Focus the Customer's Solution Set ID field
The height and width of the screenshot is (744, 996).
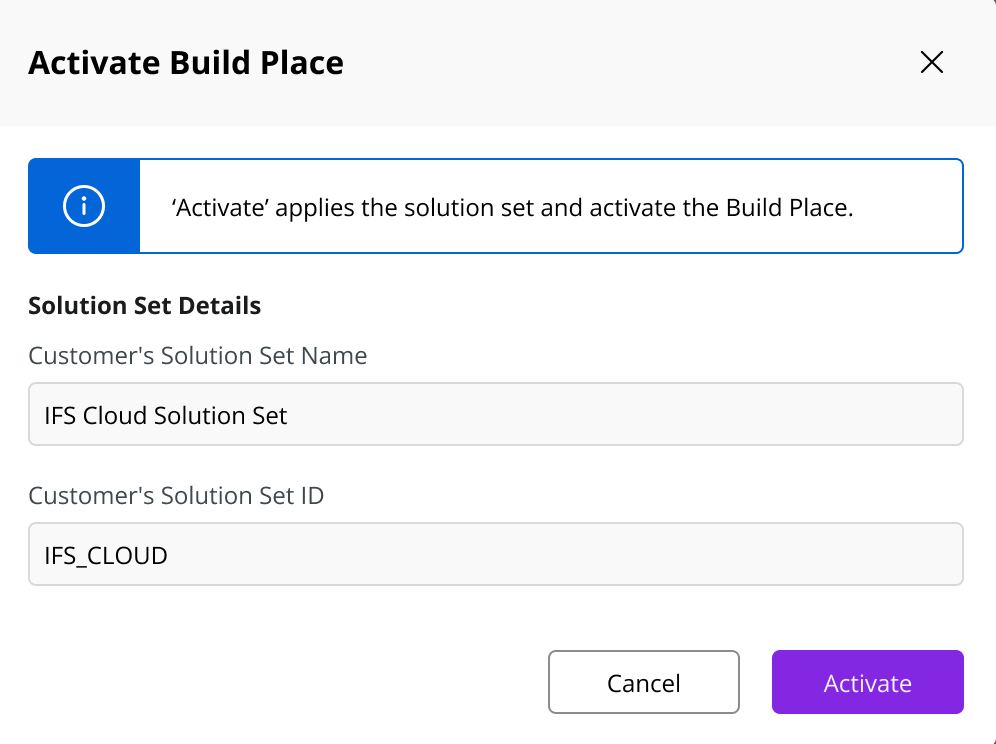[495, 554]
